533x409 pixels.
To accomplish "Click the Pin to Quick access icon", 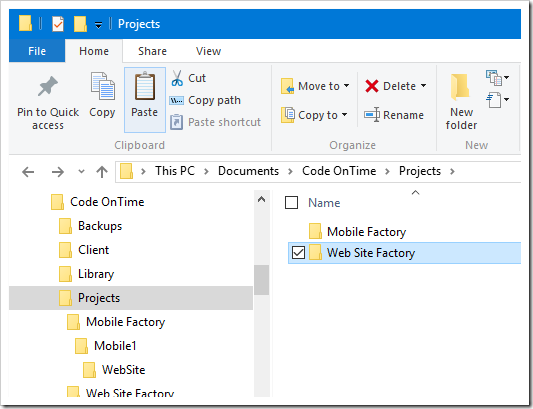I will (x=48, y=86).
